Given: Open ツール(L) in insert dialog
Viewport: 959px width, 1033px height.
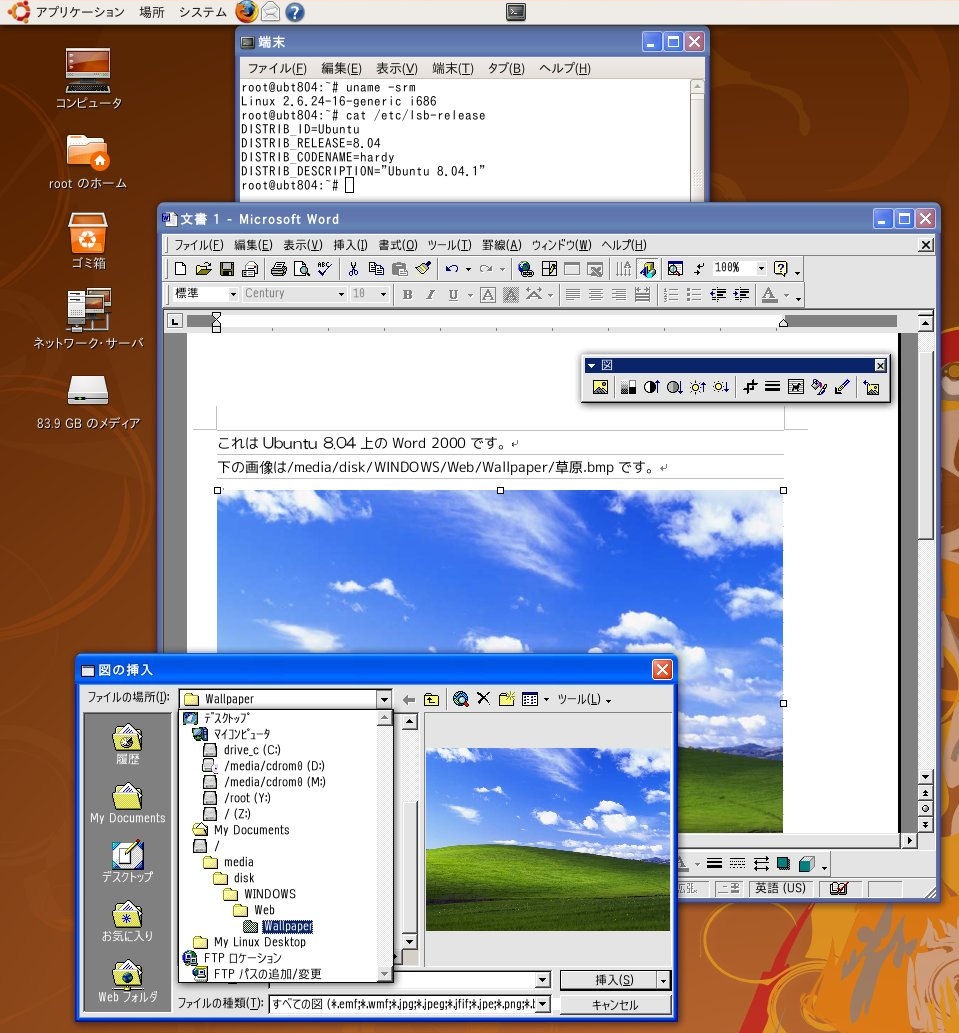Looking at the screenshot, I should point(584,699).
